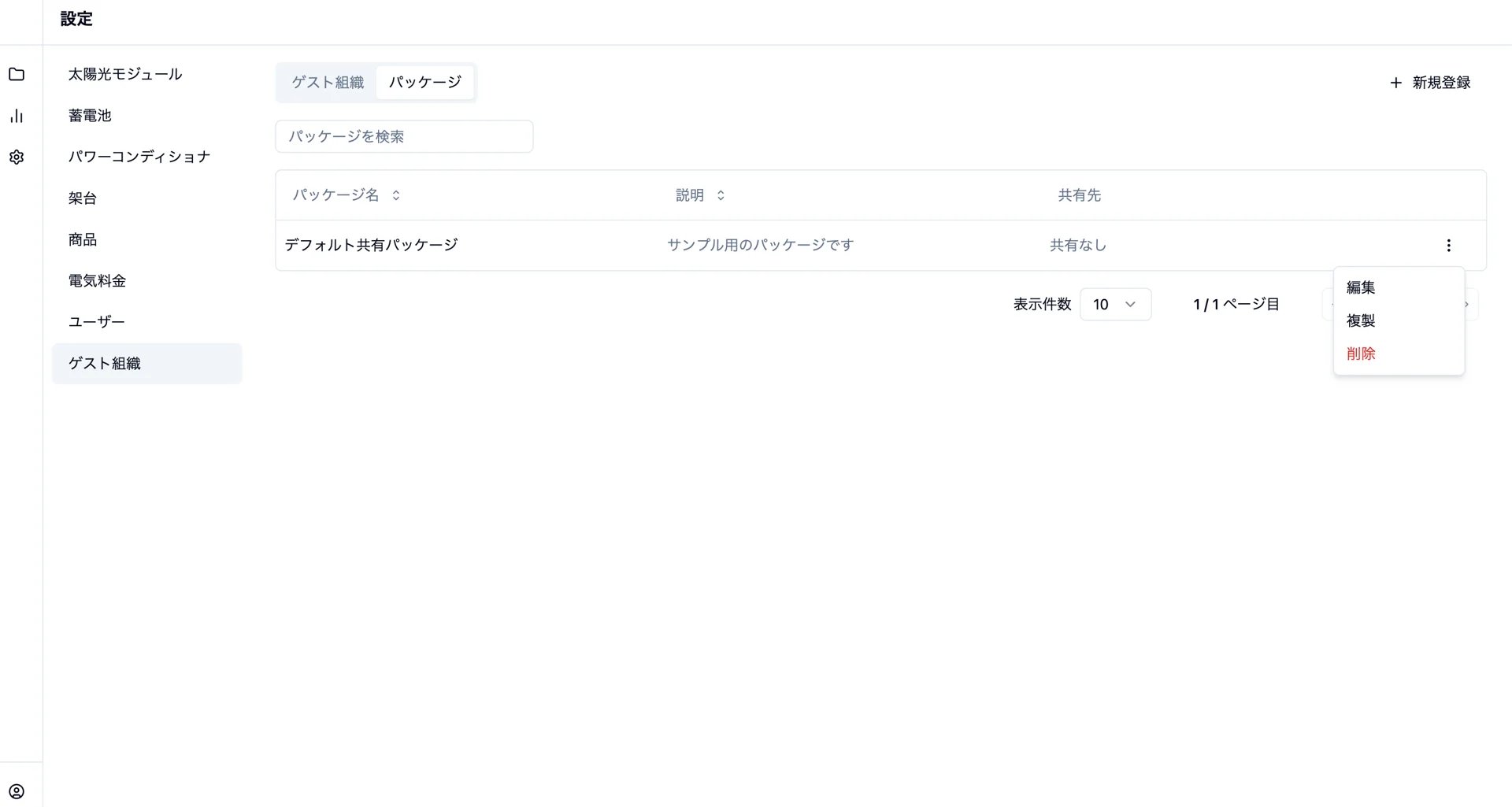Viewport: 1512px width, 807px height.
Task: Click the 1 / 1 ページ目 page indicator
Action: pos(1236,305)
